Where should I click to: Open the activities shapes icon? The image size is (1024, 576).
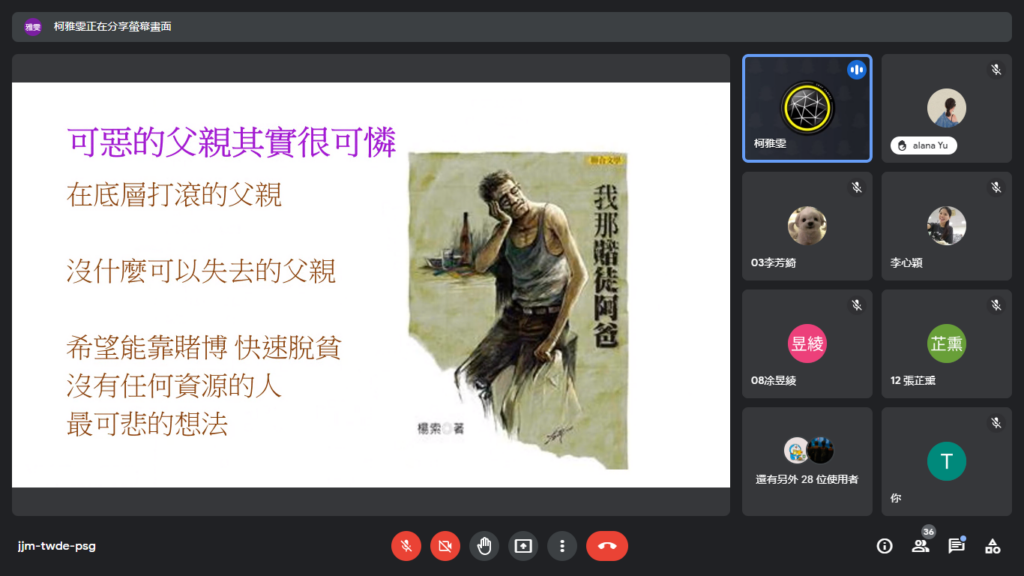coord(993,546)
